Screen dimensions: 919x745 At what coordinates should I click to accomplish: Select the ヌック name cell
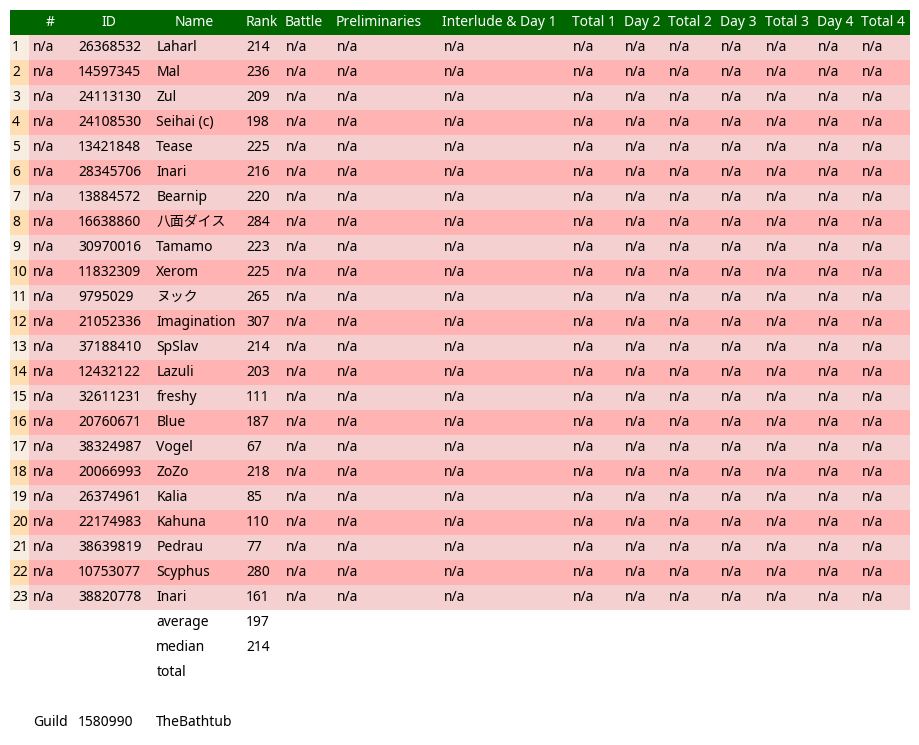[177, 297]
